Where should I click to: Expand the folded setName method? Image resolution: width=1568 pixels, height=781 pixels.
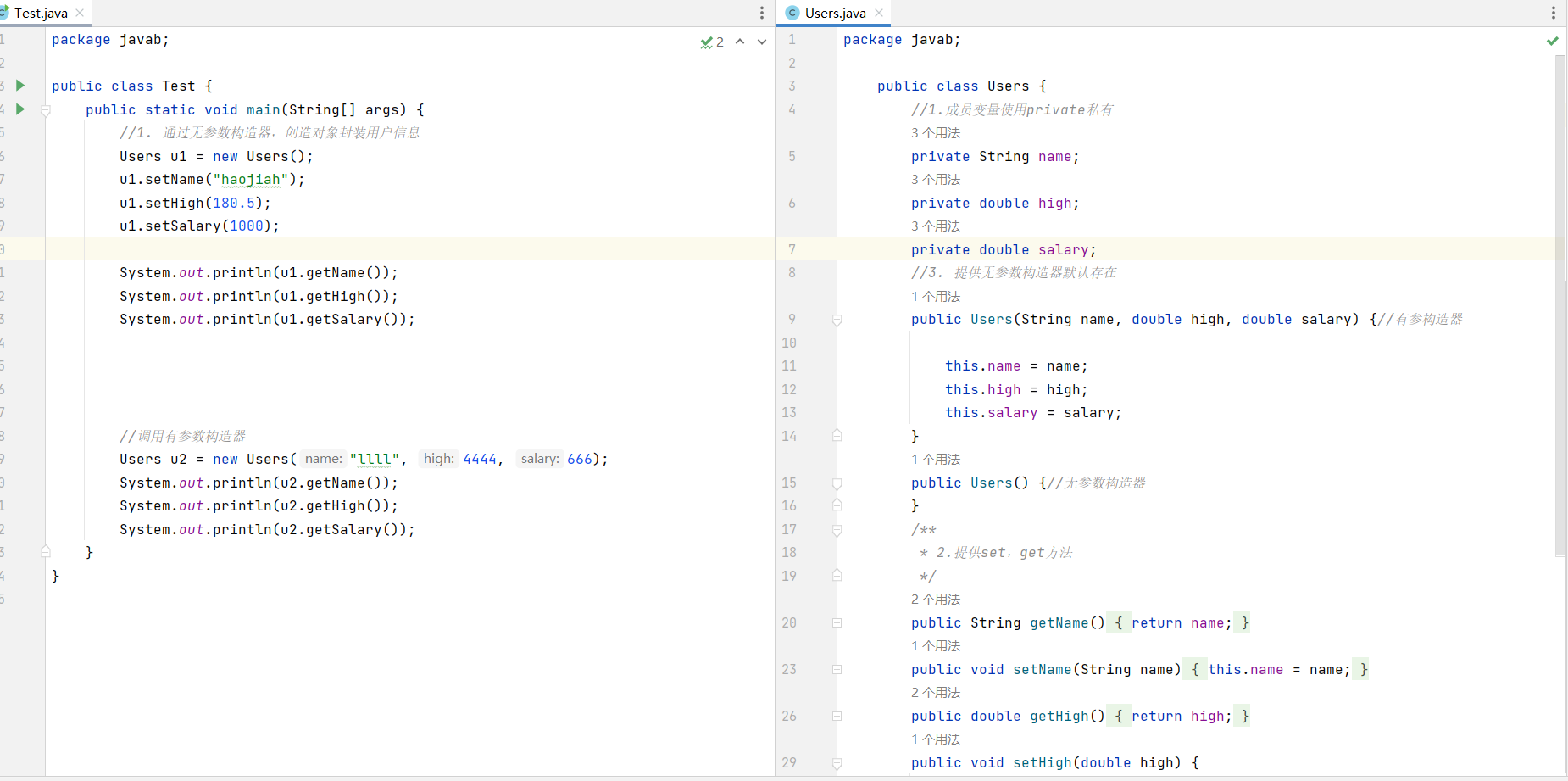pyautogui.click(x=837, y=670)
